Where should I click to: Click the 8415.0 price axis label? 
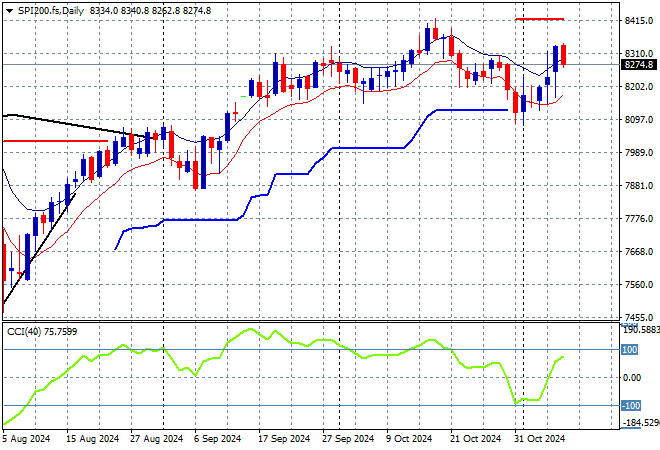[639, 20]
